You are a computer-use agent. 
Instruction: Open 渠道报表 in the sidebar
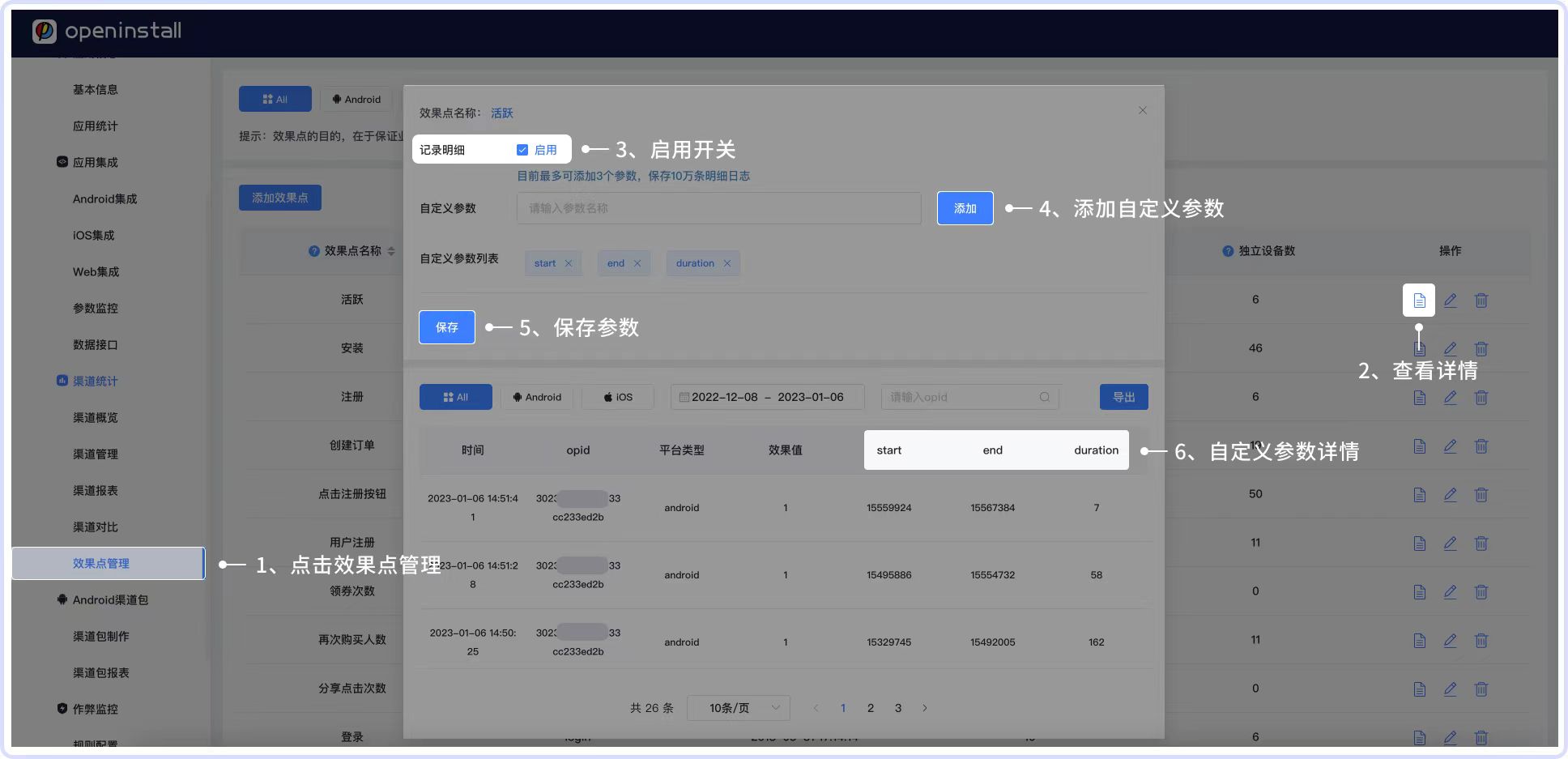click(x=96, y=490)
